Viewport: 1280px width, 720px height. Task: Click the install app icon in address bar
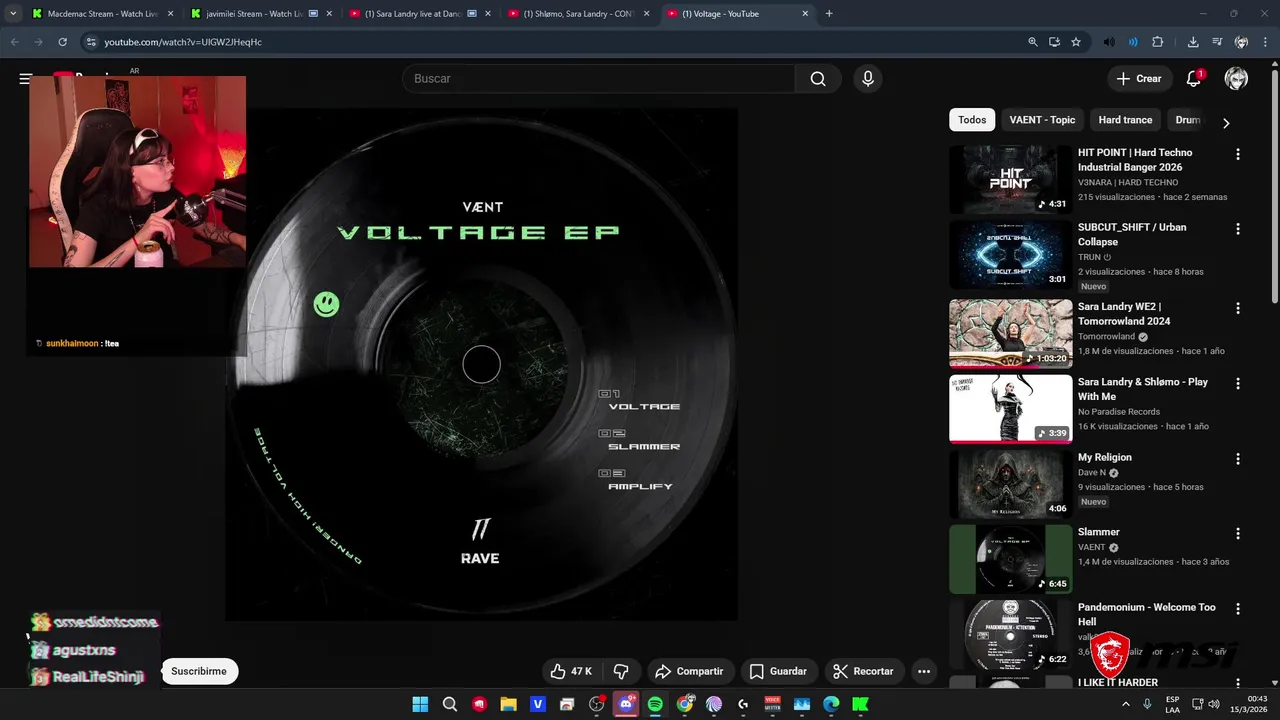point(1054,42)
